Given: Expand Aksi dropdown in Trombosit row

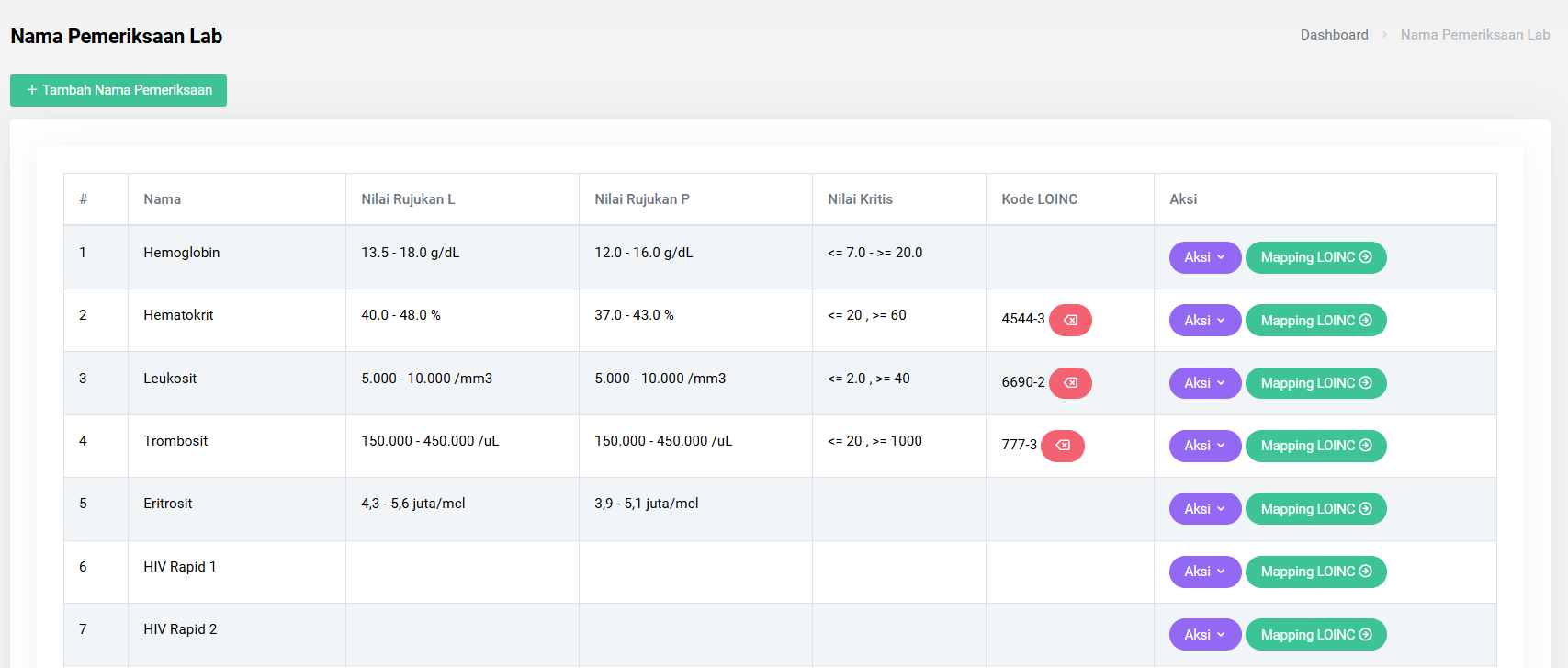Looking at the screenshot, I should pyautogui.click(x=1205, y=446).
